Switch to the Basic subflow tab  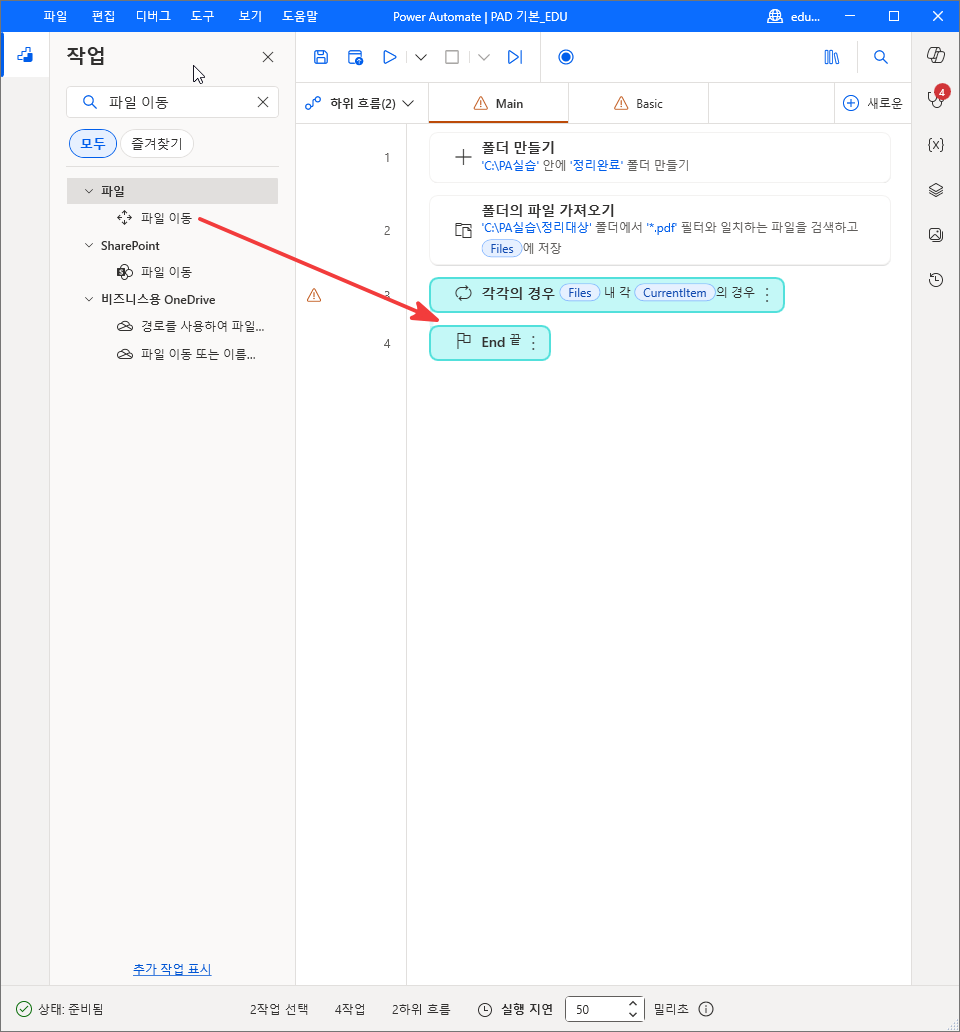tap(638, 103)
